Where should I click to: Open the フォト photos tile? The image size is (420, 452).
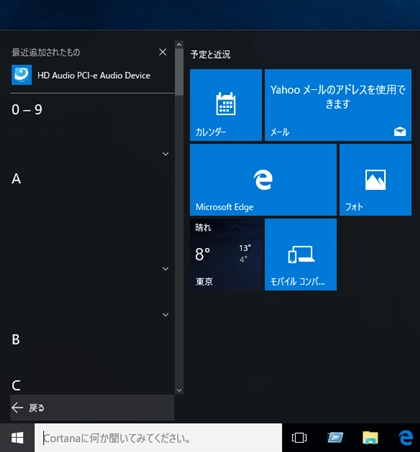click(376, 180)
